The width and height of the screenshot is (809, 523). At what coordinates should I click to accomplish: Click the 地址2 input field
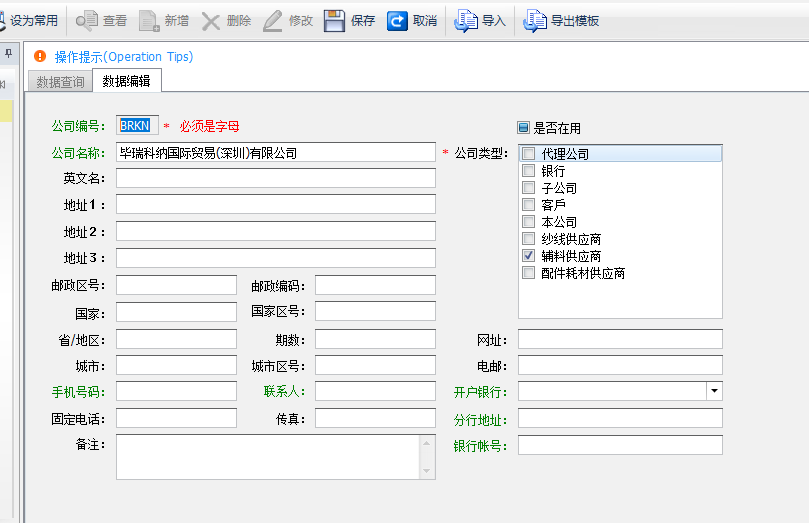click(x=276, y=231)
